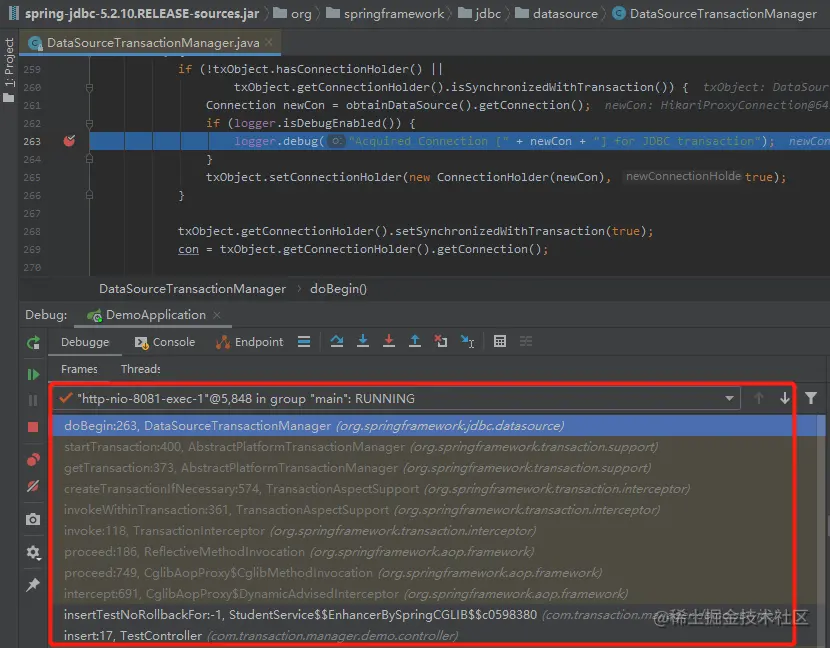Click spring-jdbc sources jar breadcrumb
This screenshot has height=648, width=830.
[x=134, y=14]
